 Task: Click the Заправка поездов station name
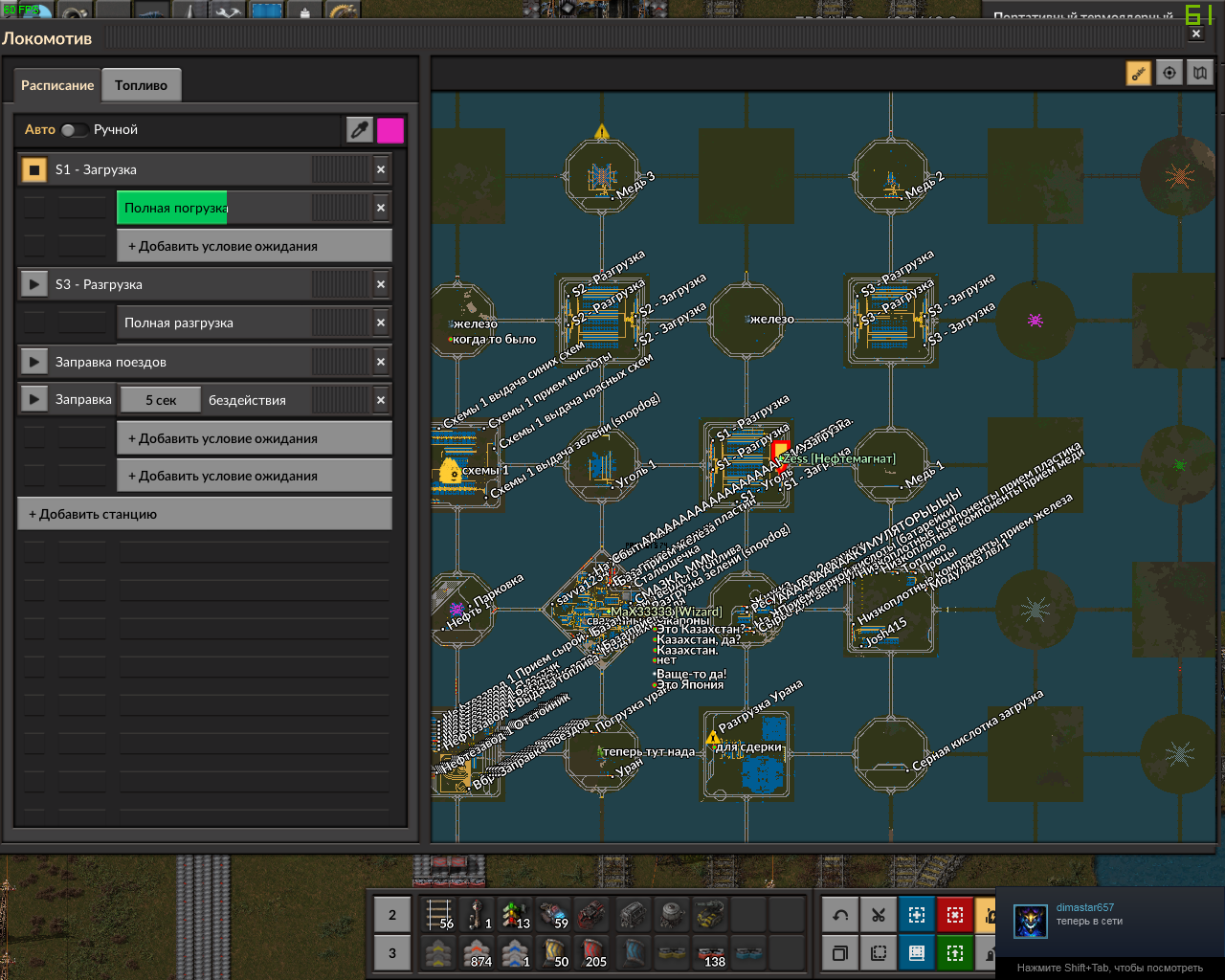coord(111,362)
